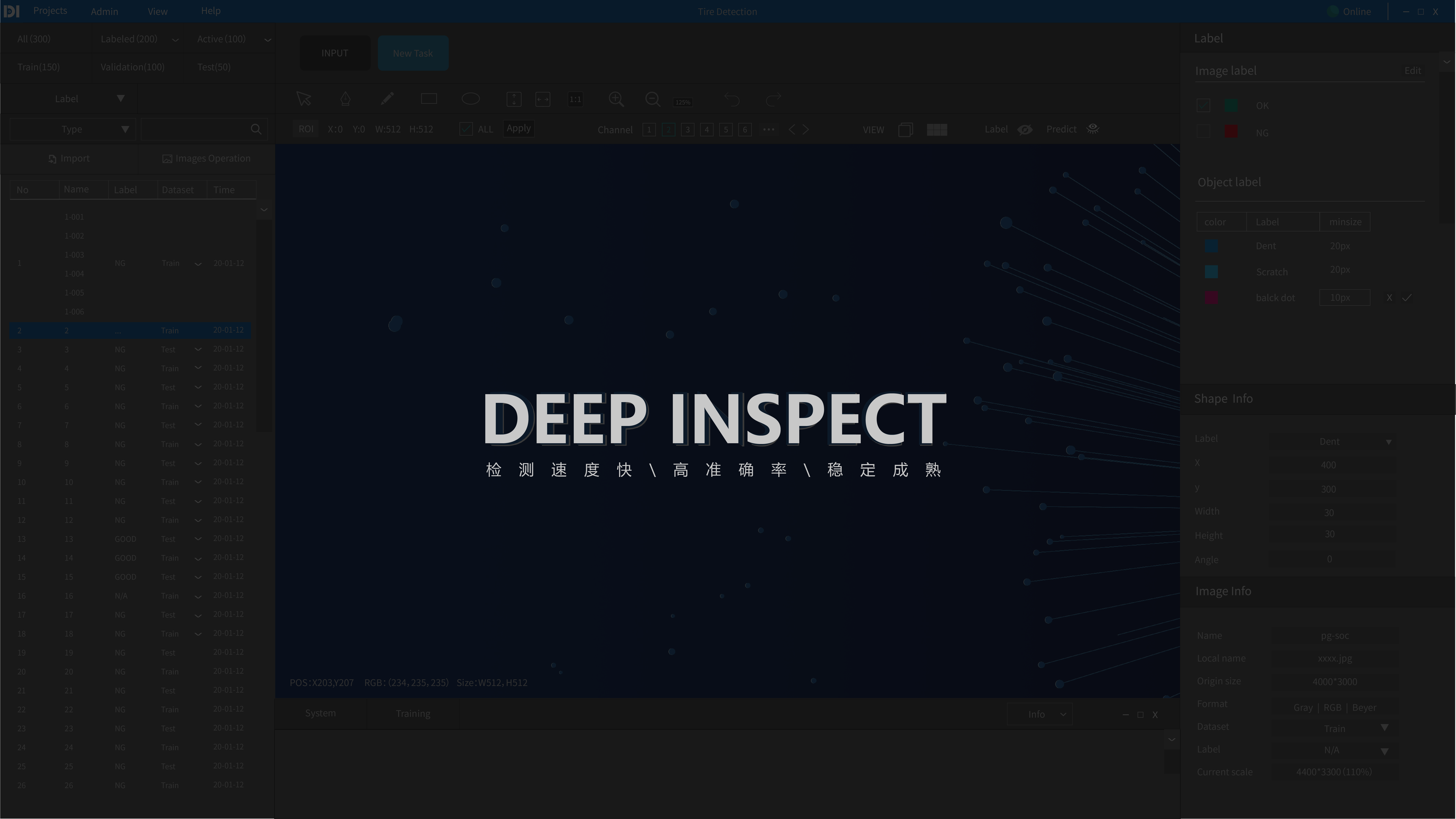This screenshot has width=1456, height=819.
Task: Select the pen nib tool
Action: (345, 99)
